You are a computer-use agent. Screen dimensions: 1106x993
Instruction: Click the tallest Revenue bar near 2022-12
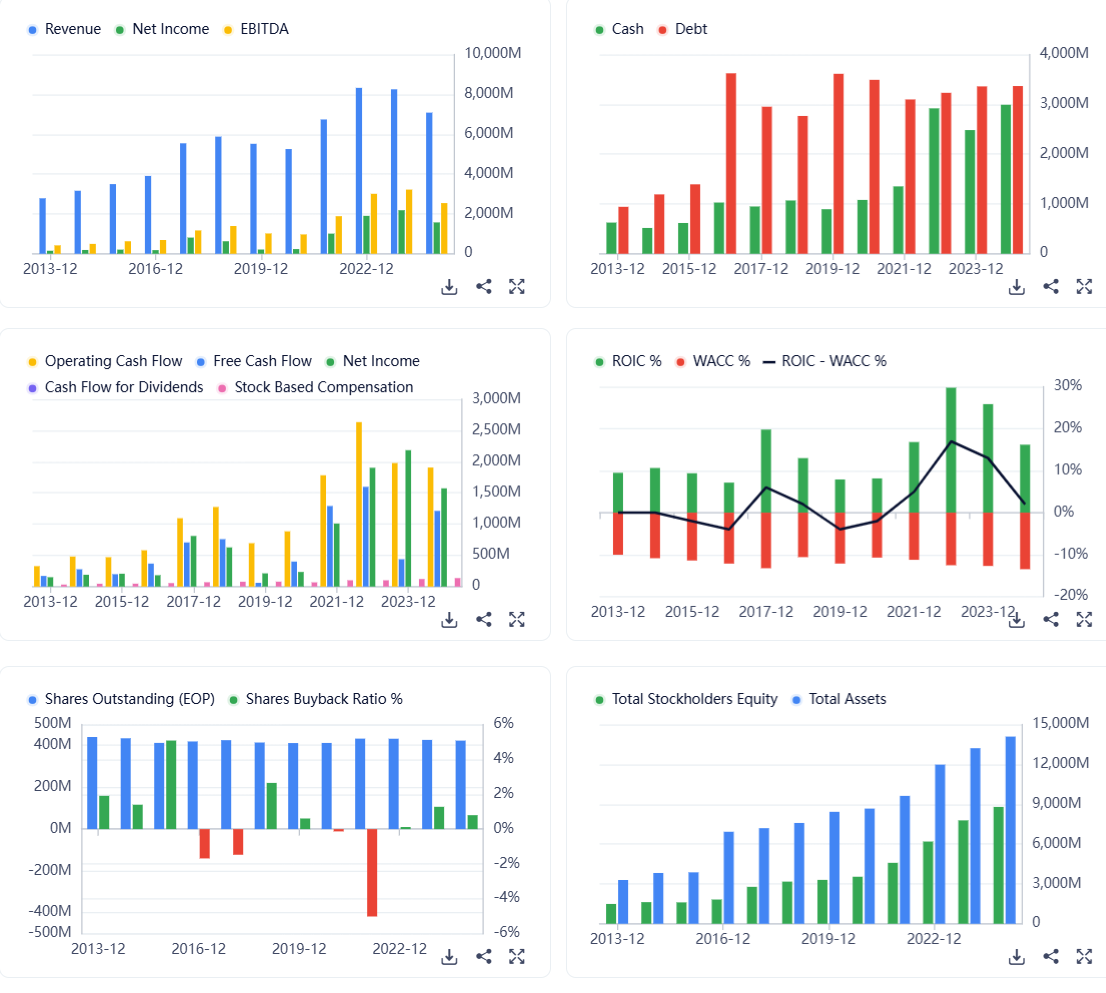[x=359, y=171]
